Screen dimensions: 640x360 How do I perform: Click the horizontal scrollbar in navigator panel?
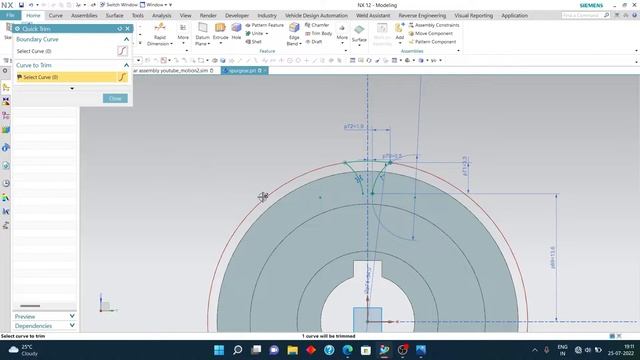pyautogui.click(x=30, y=306)
